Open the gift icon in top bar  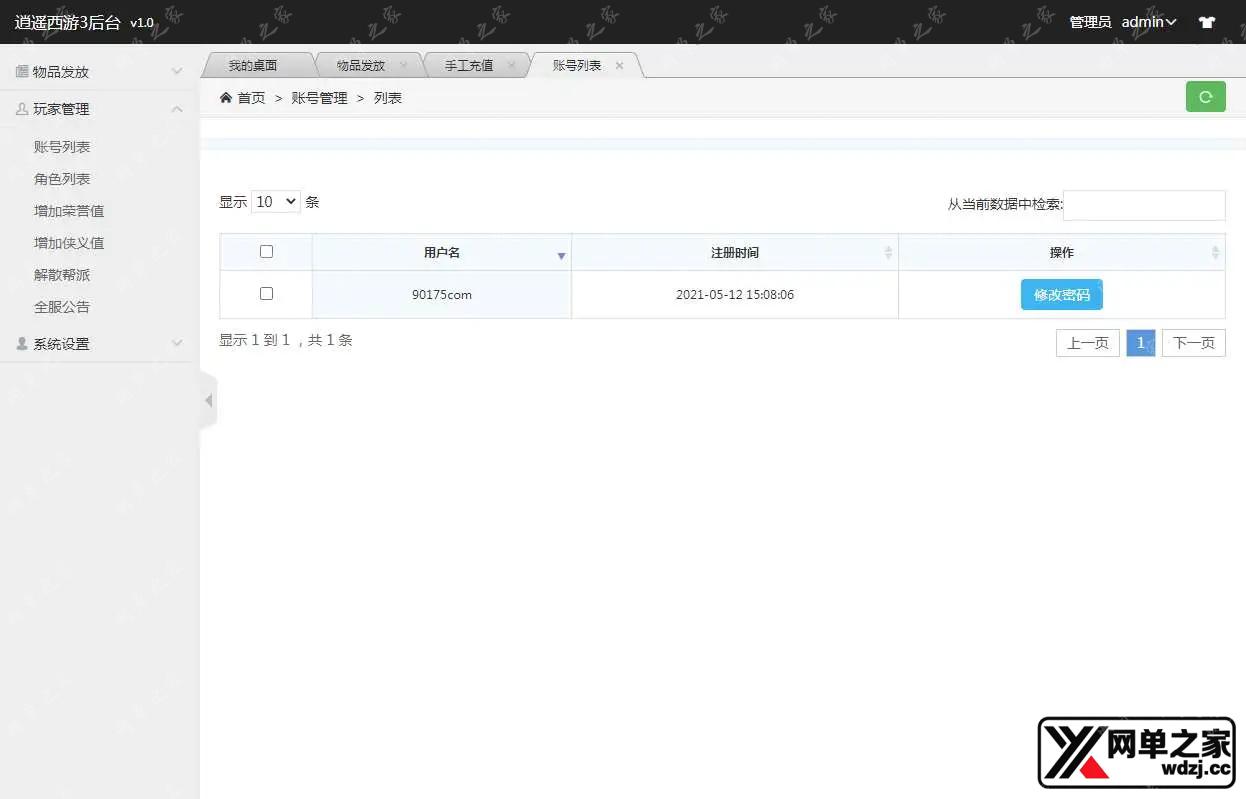[1206, 21]
